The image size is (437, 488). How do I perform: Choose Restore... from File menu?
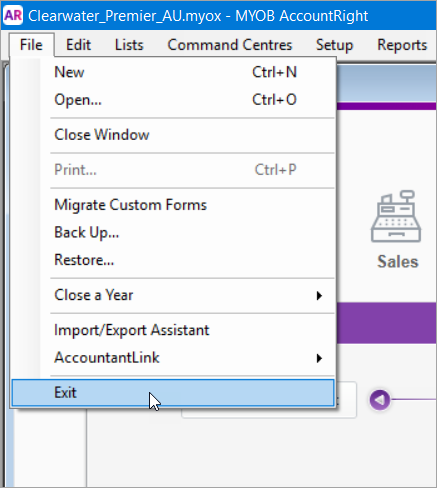coord(173,260)
